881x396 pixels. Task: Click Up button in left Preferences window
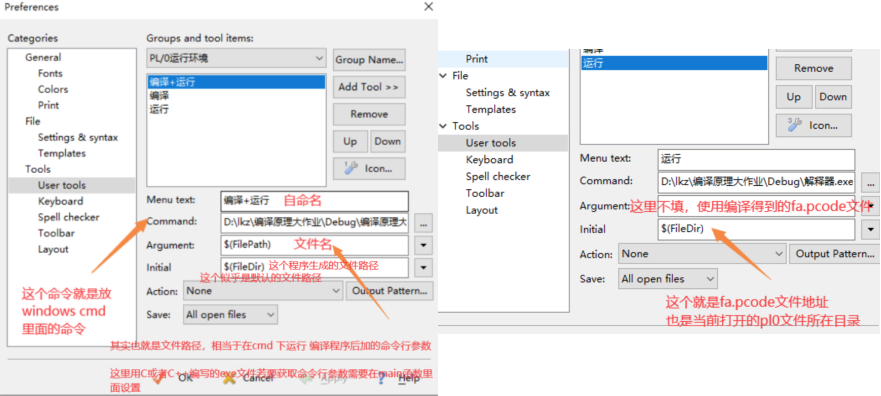click(350, 142)
